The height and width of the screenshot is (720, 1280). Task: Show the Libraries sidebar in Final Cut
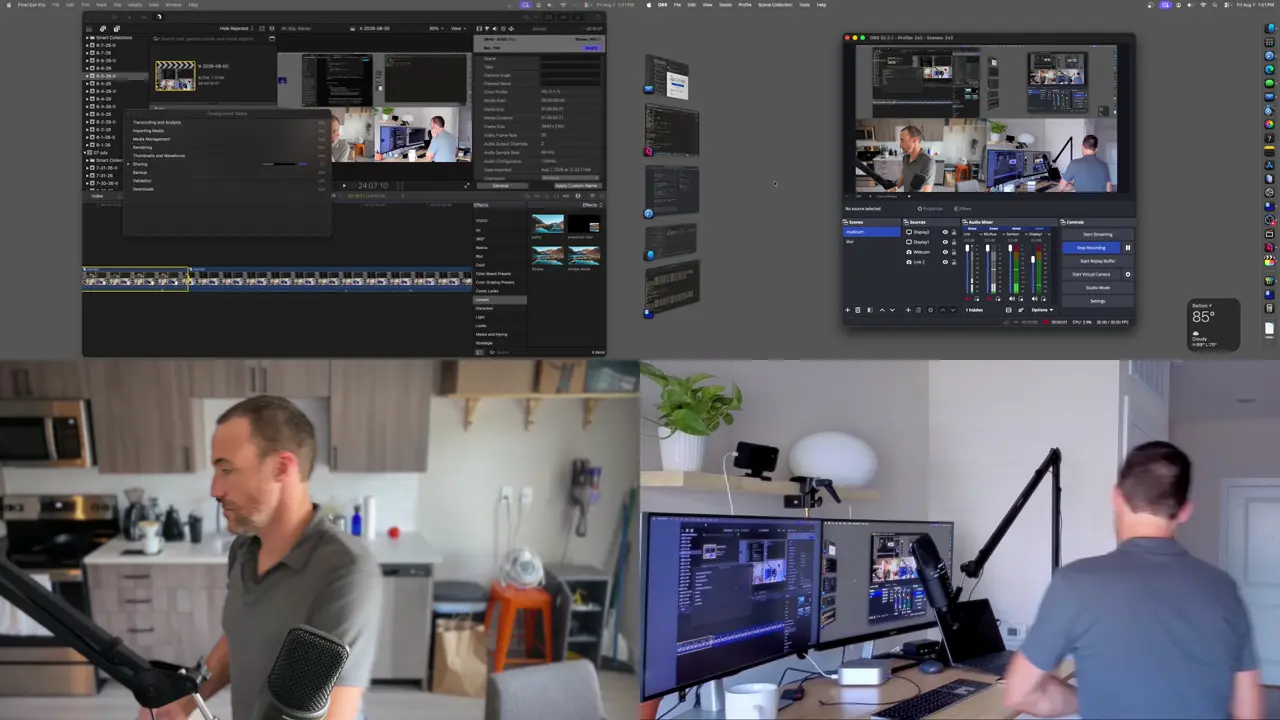pyautogui.click(x=88, y=28)
